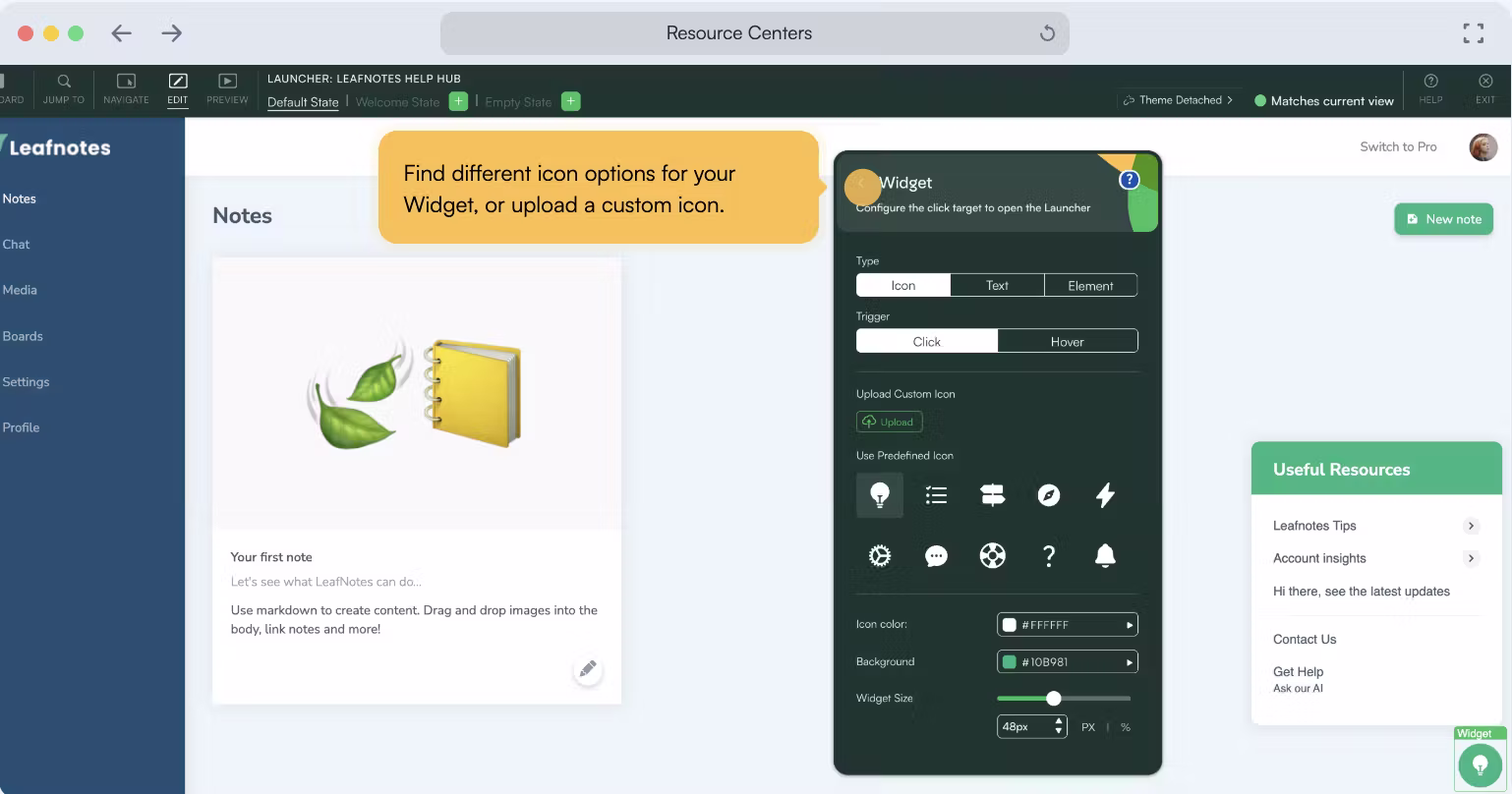Adjust the Widget Size slider handle

click(1054, 699)
